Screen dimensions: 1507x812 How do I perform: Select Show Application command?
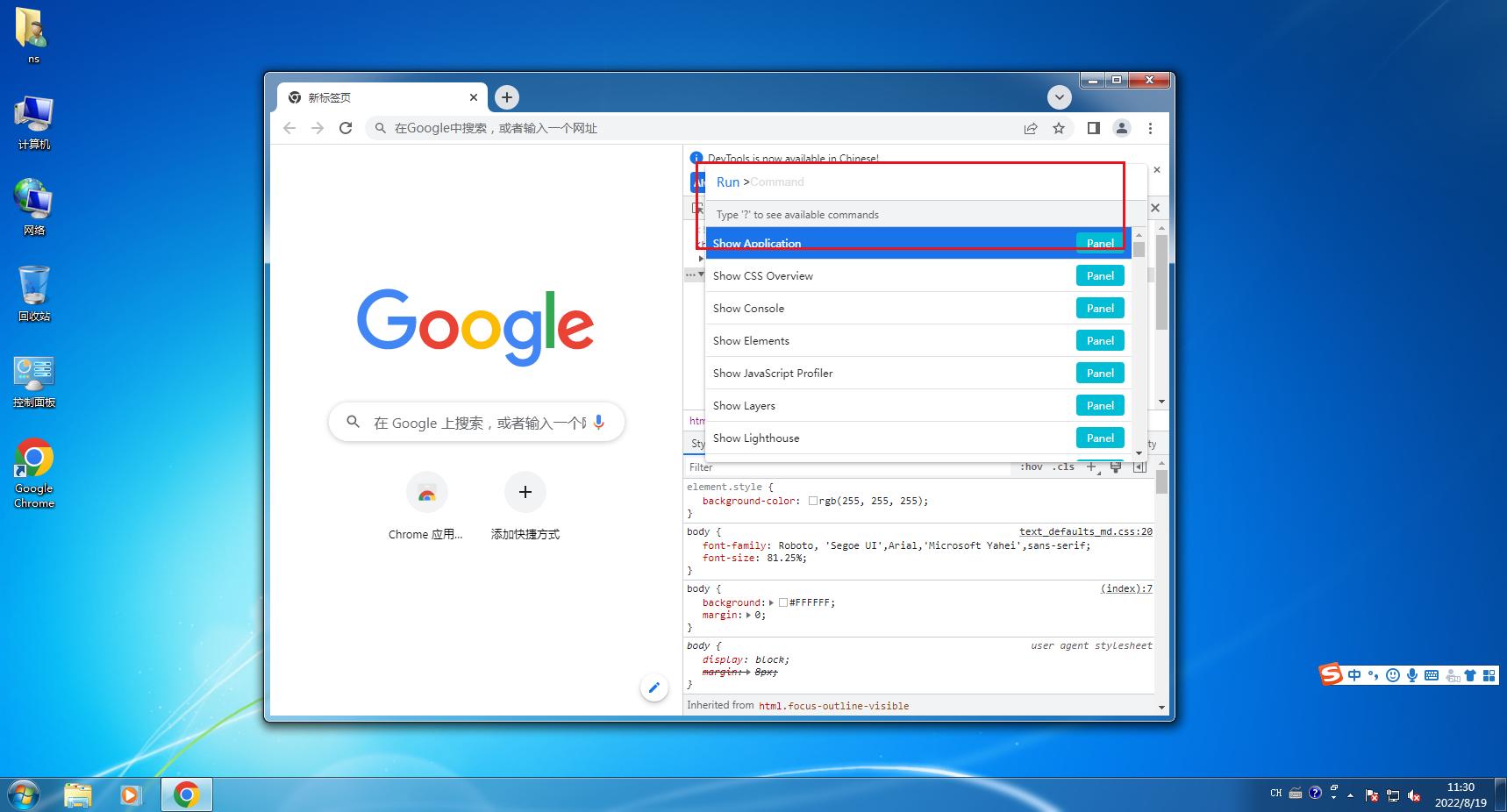pyautogui.click(x=918, y=243)
